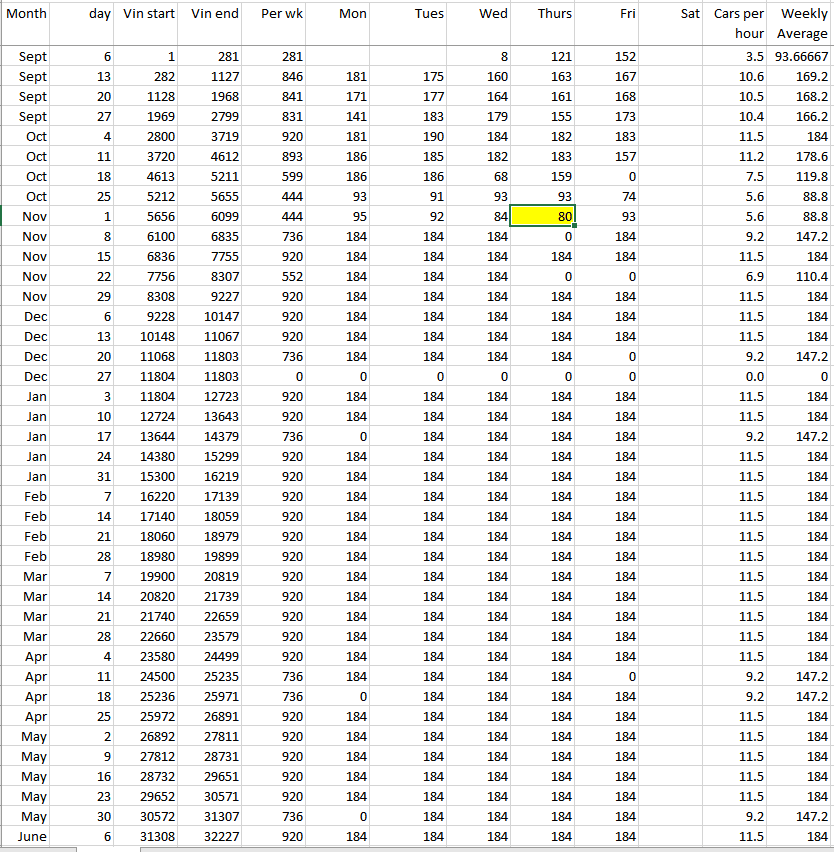
Task: Select the yellow highlighted cell containing 80
Action: tap(542, 216)
